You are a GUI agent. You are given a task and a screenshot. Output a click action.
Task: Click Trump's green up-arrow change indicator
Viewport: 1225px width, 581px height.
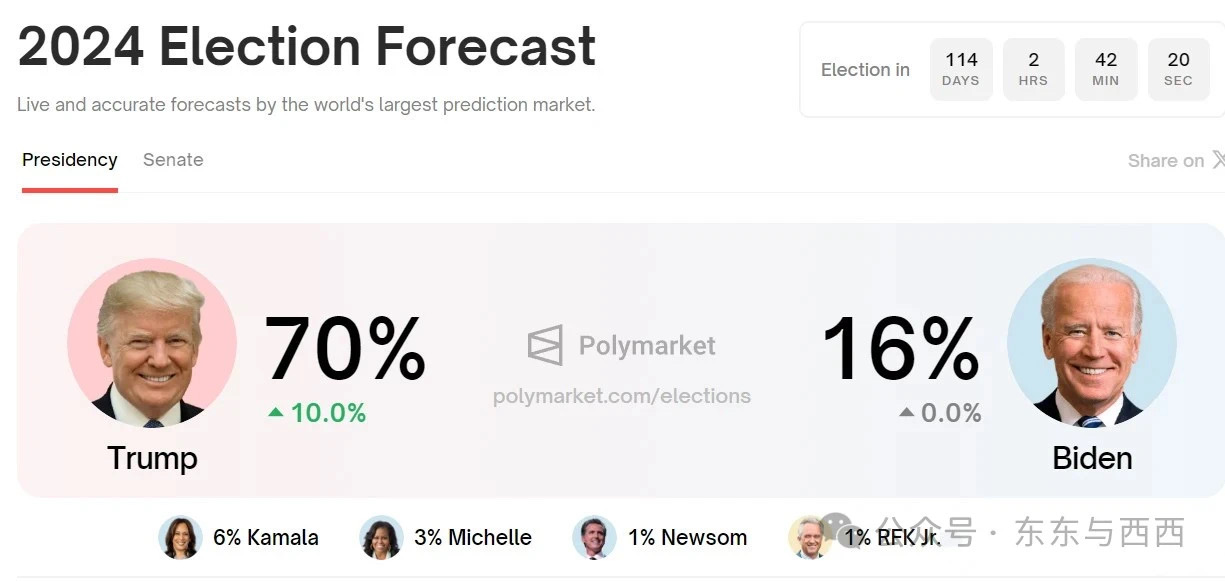275,412
